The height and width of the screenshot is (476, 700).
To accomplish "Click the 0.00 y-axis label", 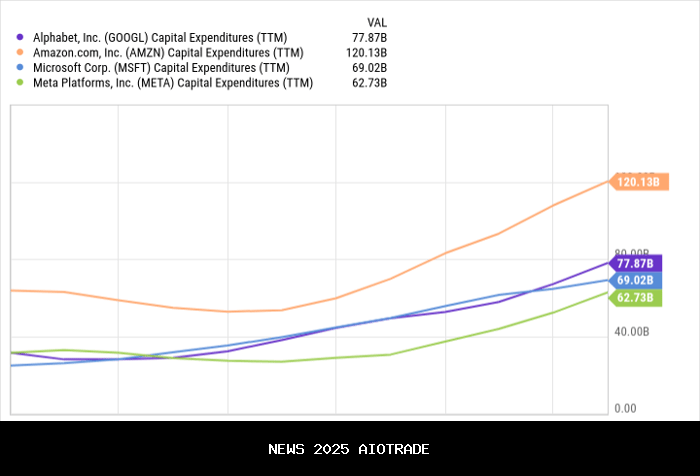I will 625,408.
